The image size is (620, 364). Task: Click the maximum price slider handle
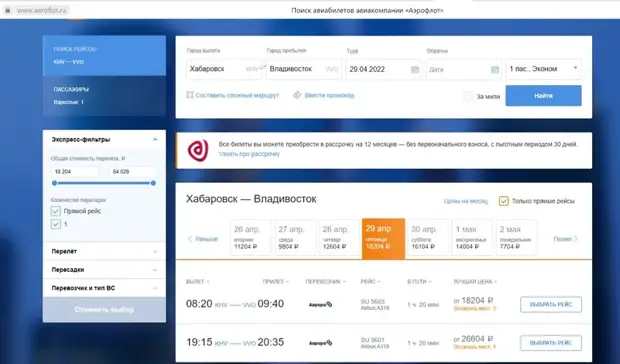pyautogui.click(x=153, y=183)
